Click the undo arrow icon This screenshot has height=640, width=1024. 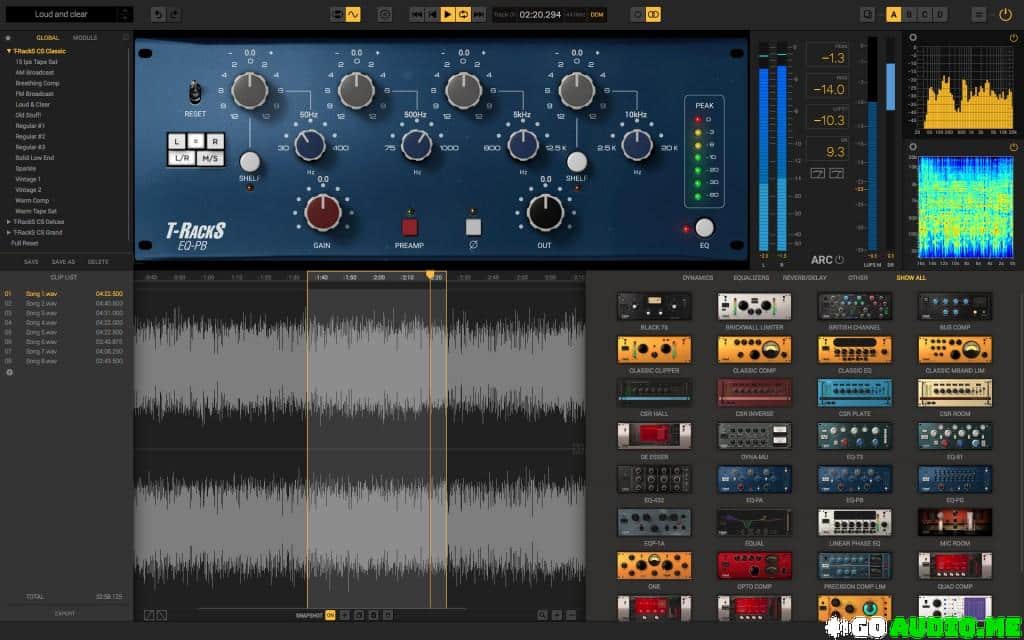coord(157,14)
